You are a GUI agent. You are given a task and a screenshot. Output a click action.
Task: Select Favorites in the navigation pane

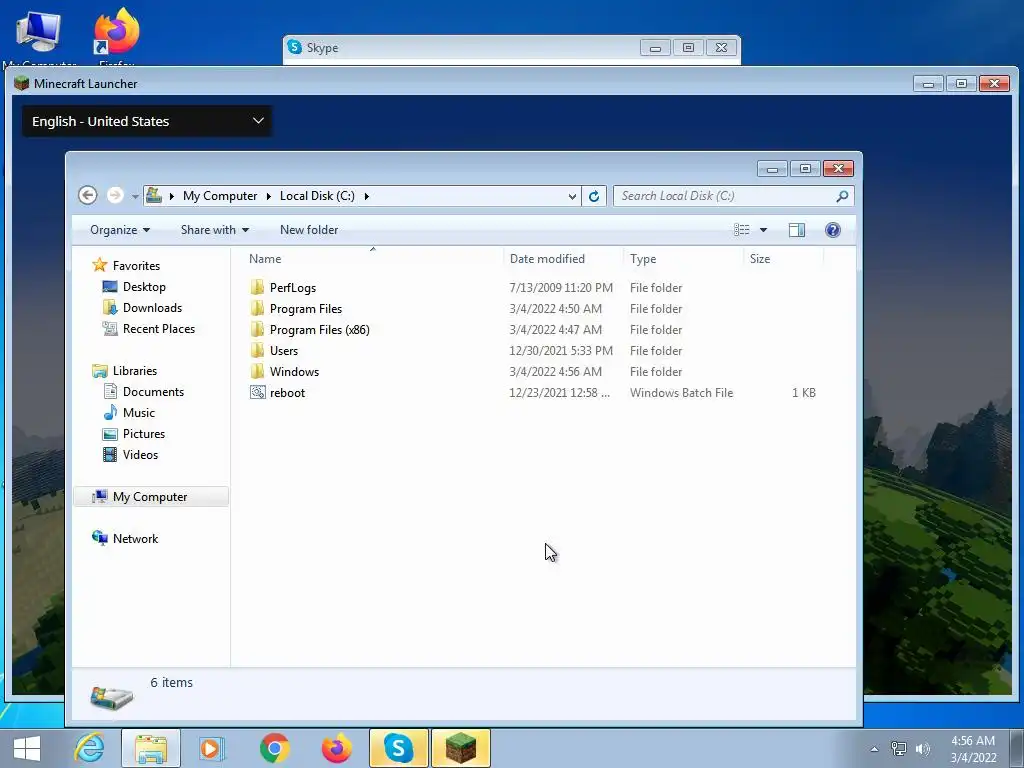point(136,265)
